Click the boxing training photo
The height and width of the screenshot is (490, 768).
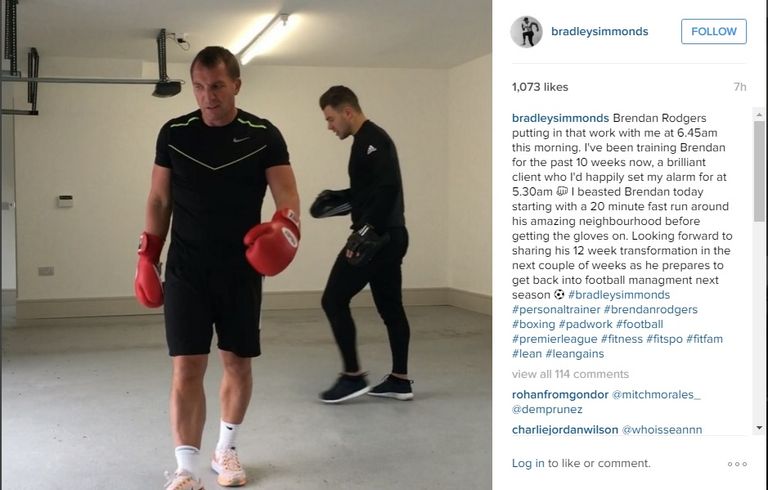tap(246, 245)
